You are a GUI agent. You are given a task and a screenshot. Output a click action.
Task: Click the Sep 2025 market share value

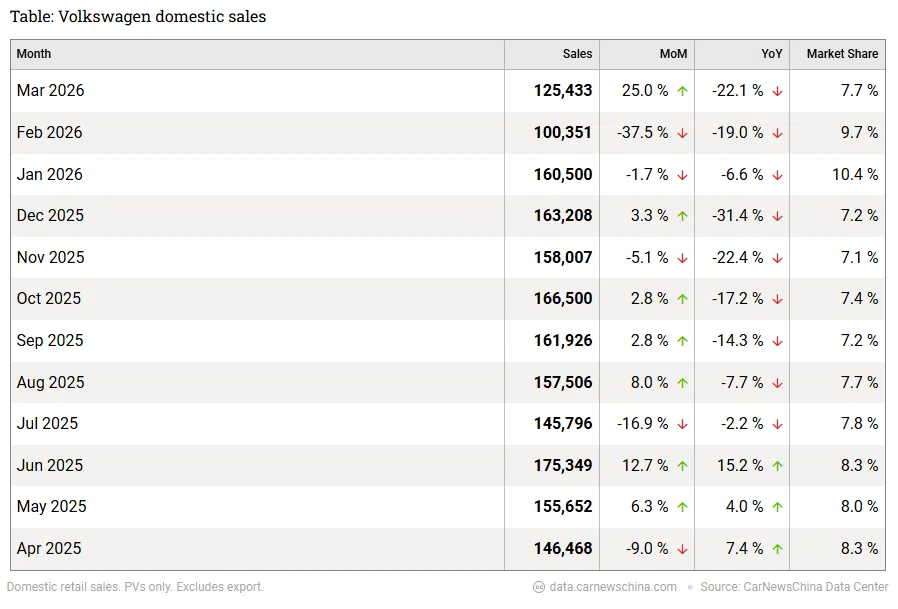pyautogui.click(x=859, y=341)
